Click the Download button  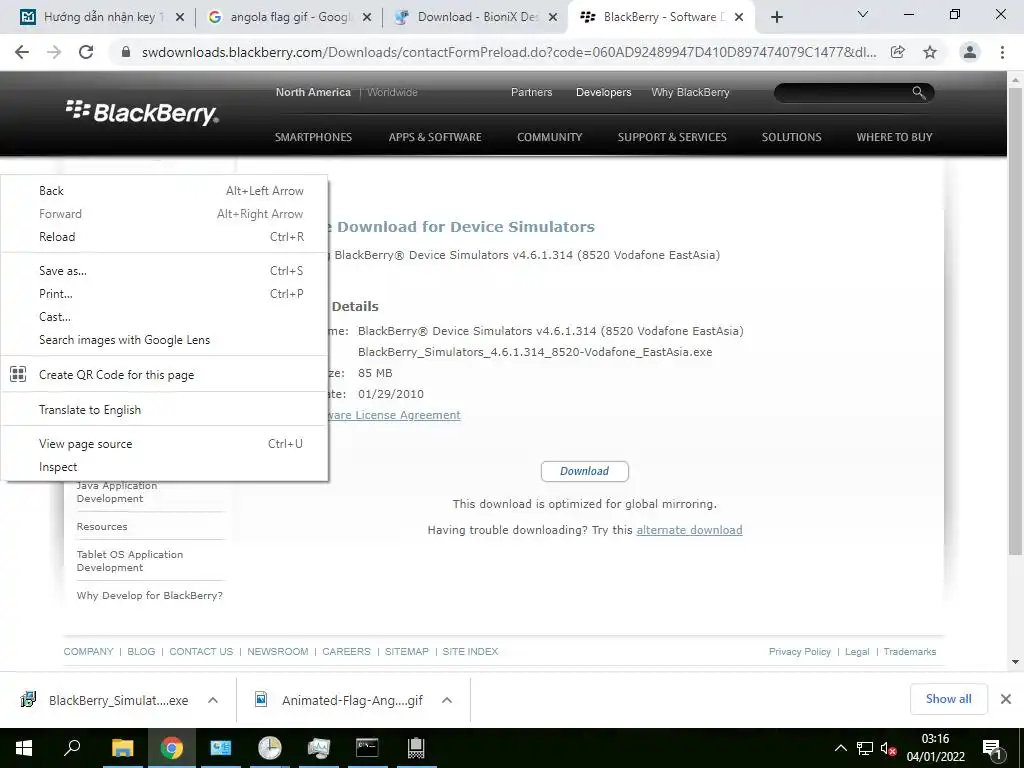coord(584,472)
